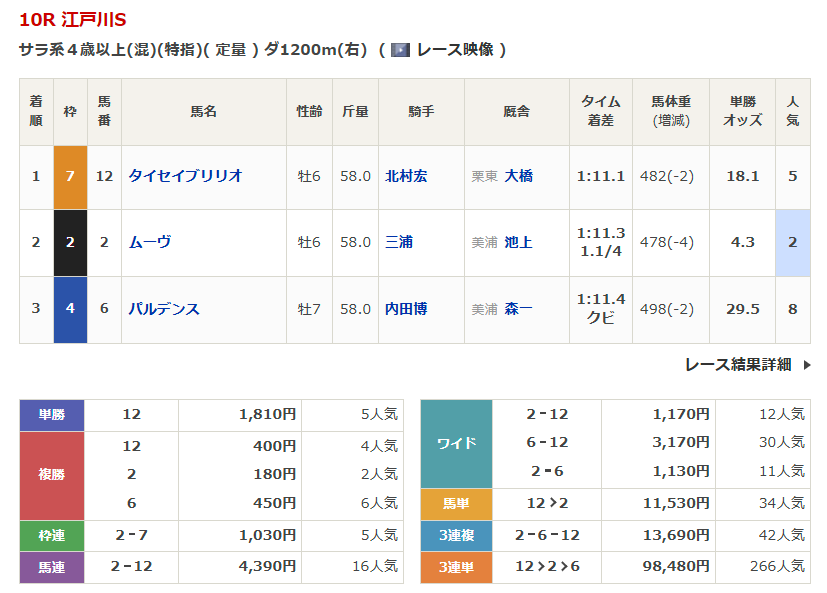Select horse ムーヴ name link
This screenshot has height=593, width=827.
pos(150,242)
